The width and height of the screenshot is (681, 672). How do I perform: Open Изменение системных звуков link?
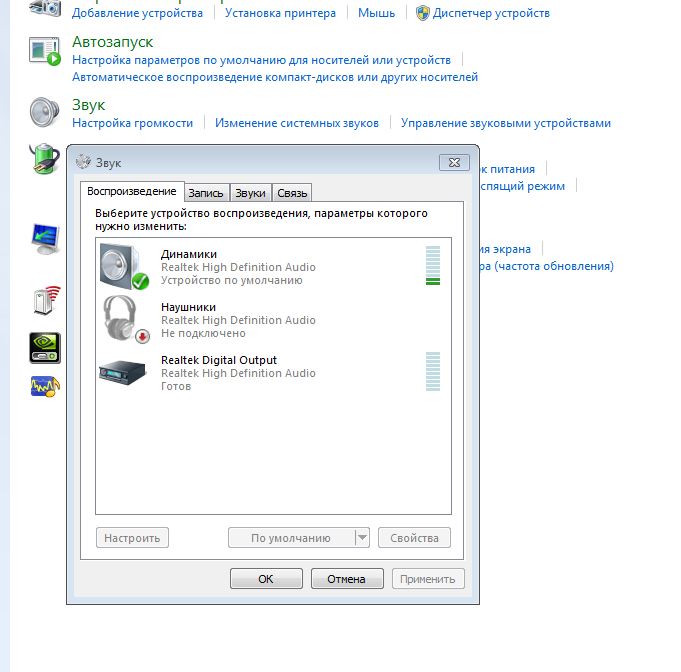click(x=297, y=123)
